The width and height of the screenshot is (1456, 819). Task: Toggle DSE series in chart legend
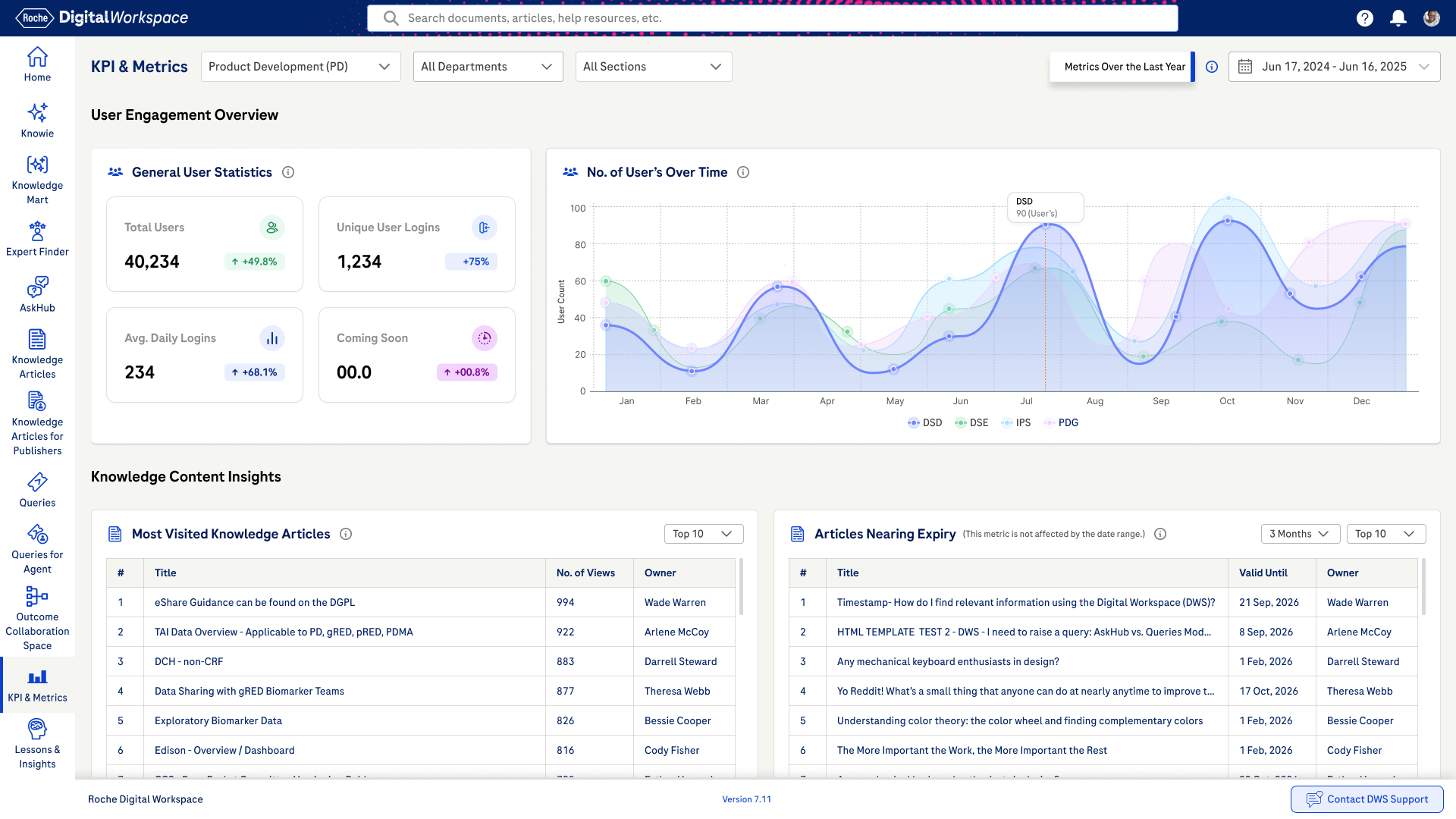point(971,423)
